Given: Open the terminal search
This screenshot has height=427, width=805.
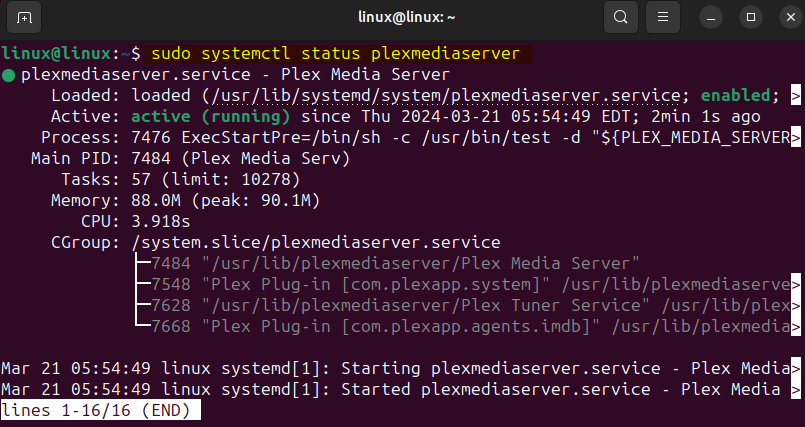Looking at the screenshot, I should pos(621,17).
